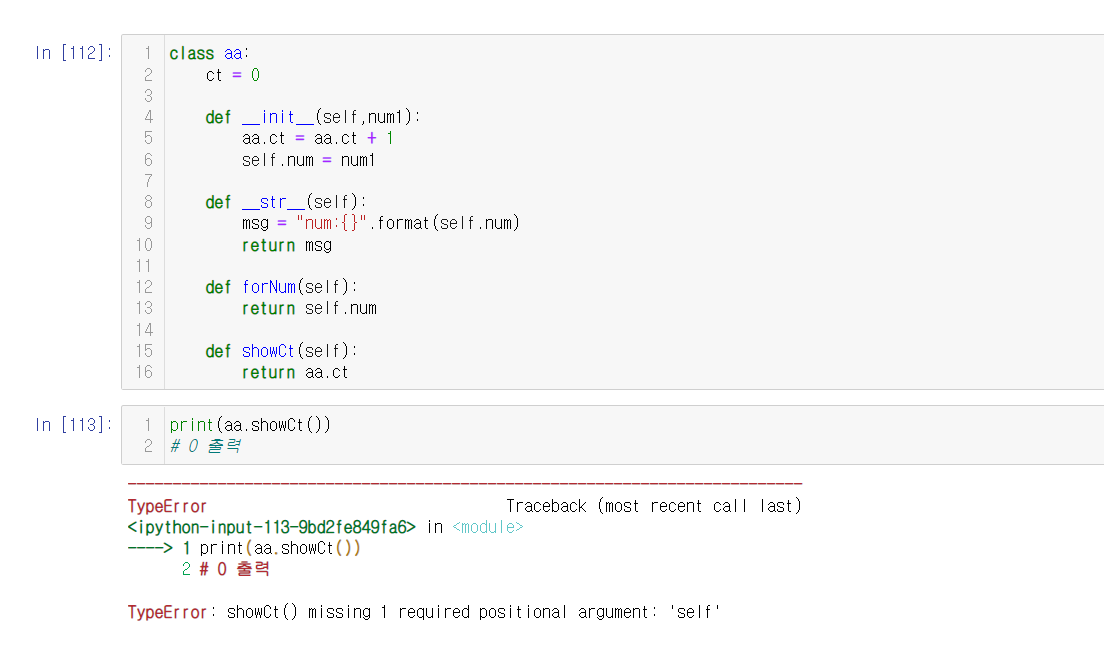The image size is (1104, 652).
Task: Click the '<ipython-input-113-9bd2fe849fa6>' text
Action: coord(272,527)
